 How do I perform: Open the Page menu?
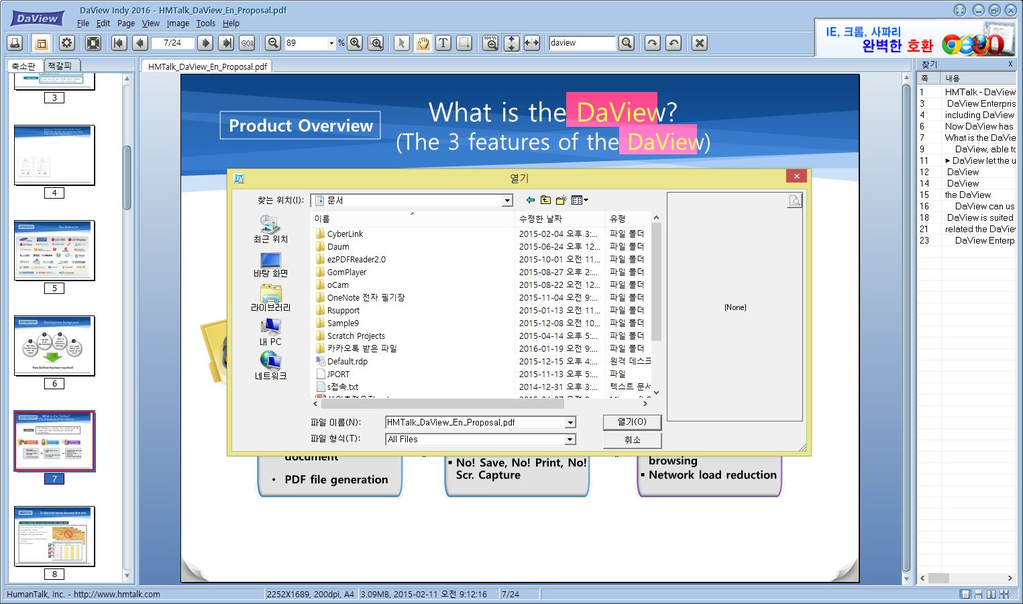(x=126, y=23)
